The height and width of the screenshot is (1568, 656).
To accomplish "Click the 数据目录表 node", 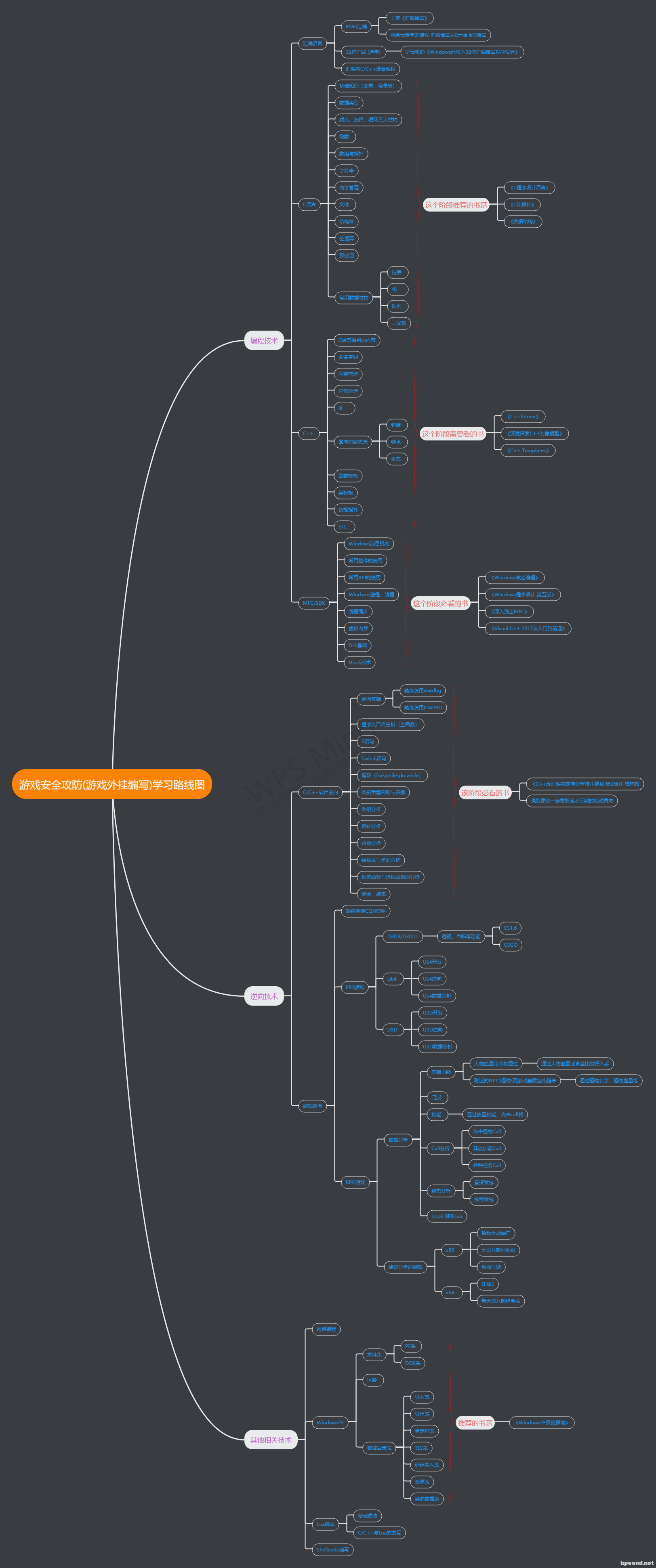I will 379,1447.
